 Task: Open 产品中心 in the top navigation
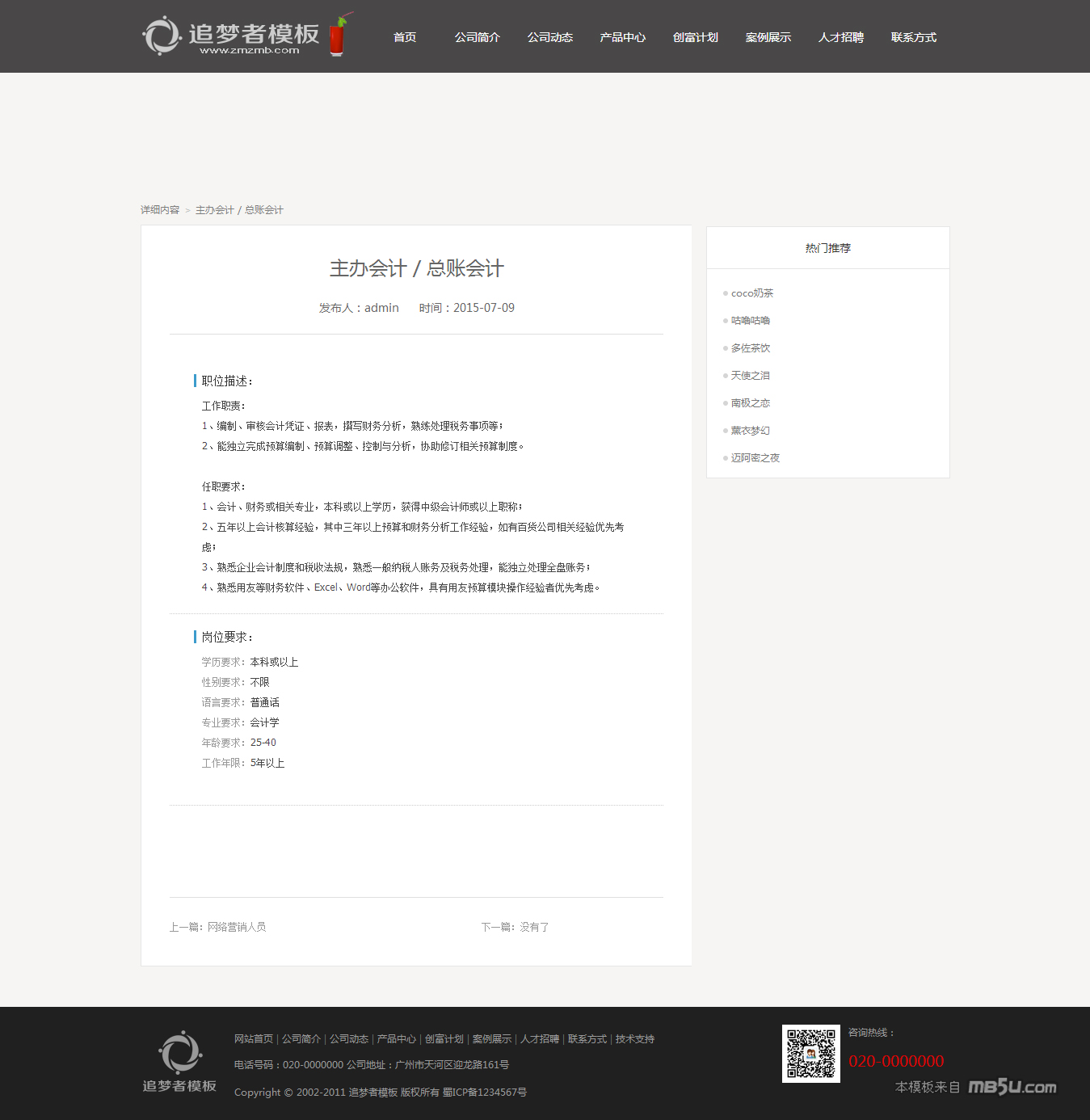(622, 37)
